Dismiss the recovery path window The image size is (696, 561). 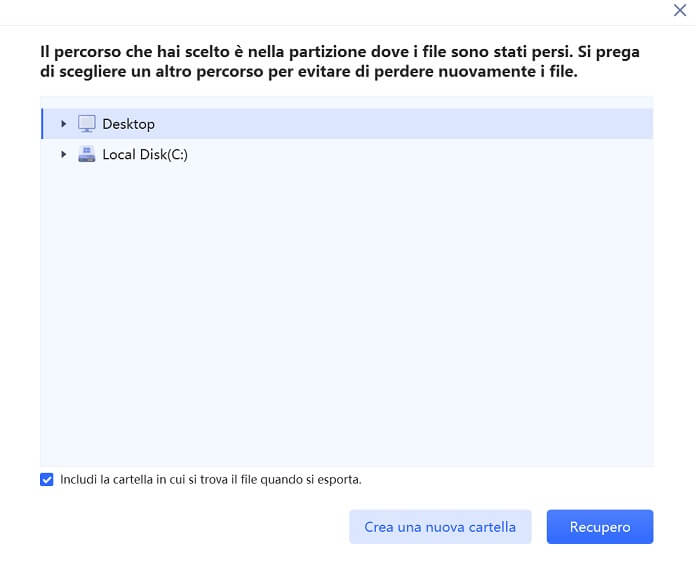680,10
